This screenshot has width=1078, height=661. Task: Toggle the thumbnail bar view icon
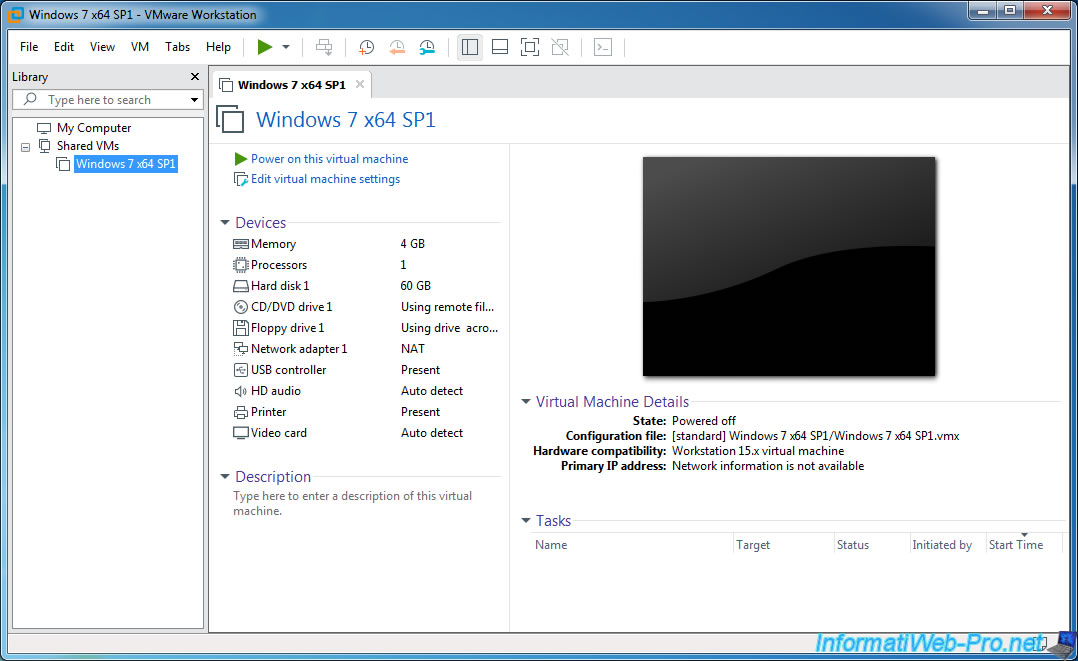pyautogui.click(x=500, y=47)
